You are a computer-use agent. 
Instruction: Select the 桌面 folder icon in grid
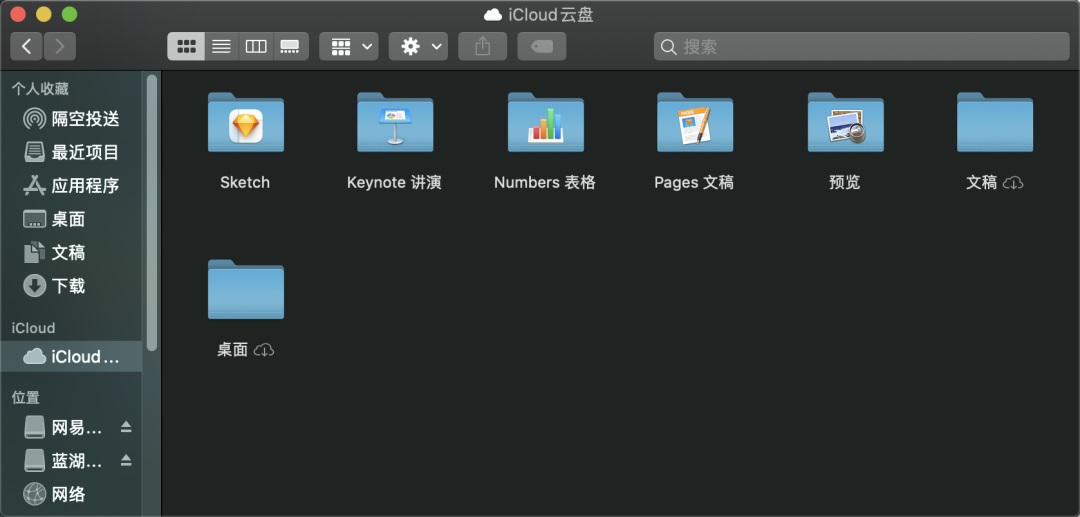[x=246, y=289]
